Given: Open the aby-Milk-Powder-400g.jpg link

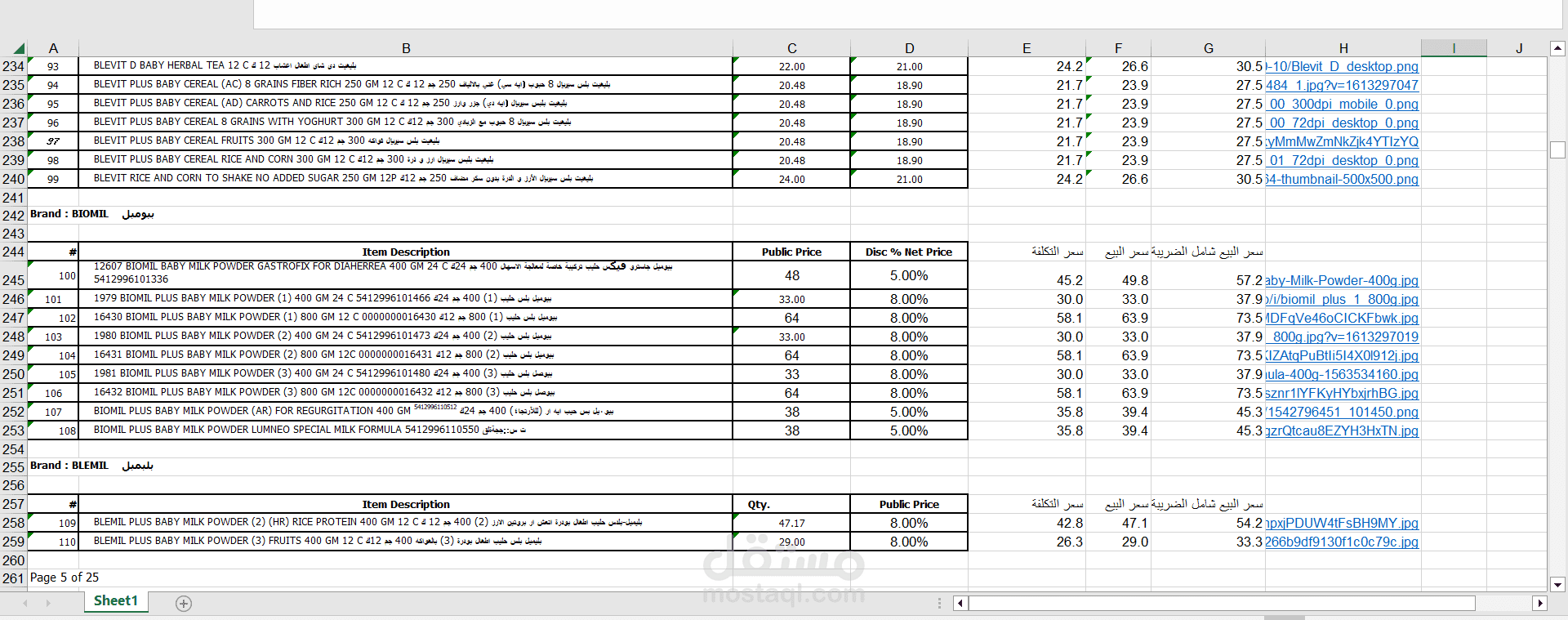Looking at the screenshot, I should coord(1343,280).
